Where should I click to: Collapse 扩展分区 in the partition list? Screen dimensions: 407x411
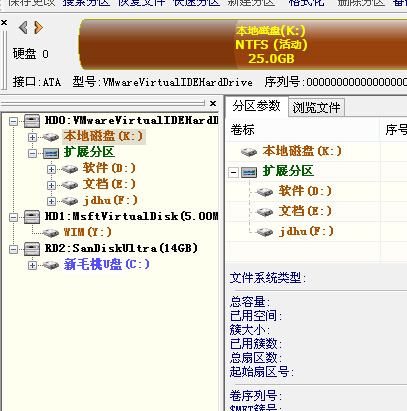(x=233, y=172)
